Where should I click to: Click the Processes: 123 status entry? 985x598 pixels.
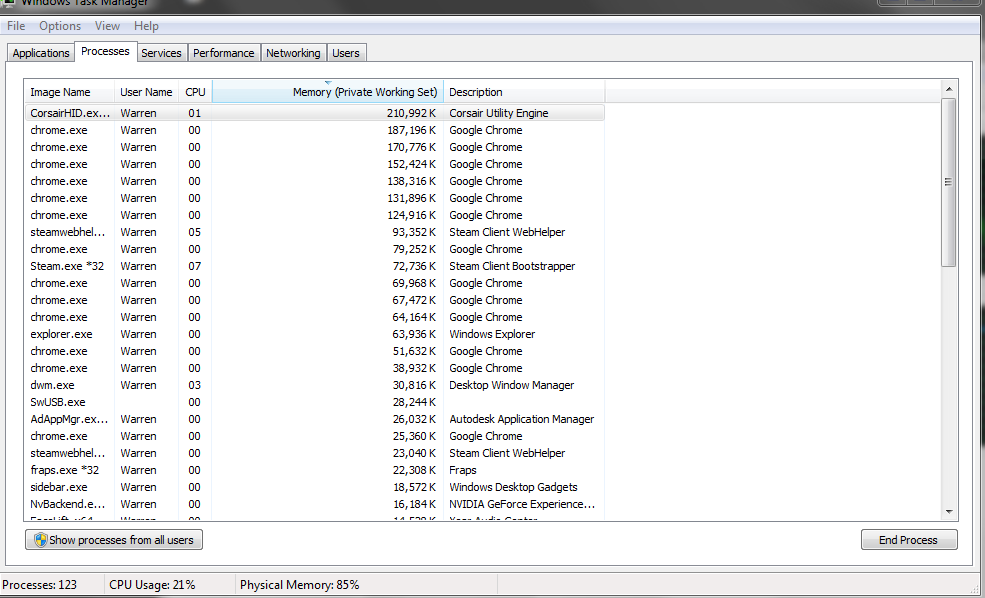pos(40,584)
